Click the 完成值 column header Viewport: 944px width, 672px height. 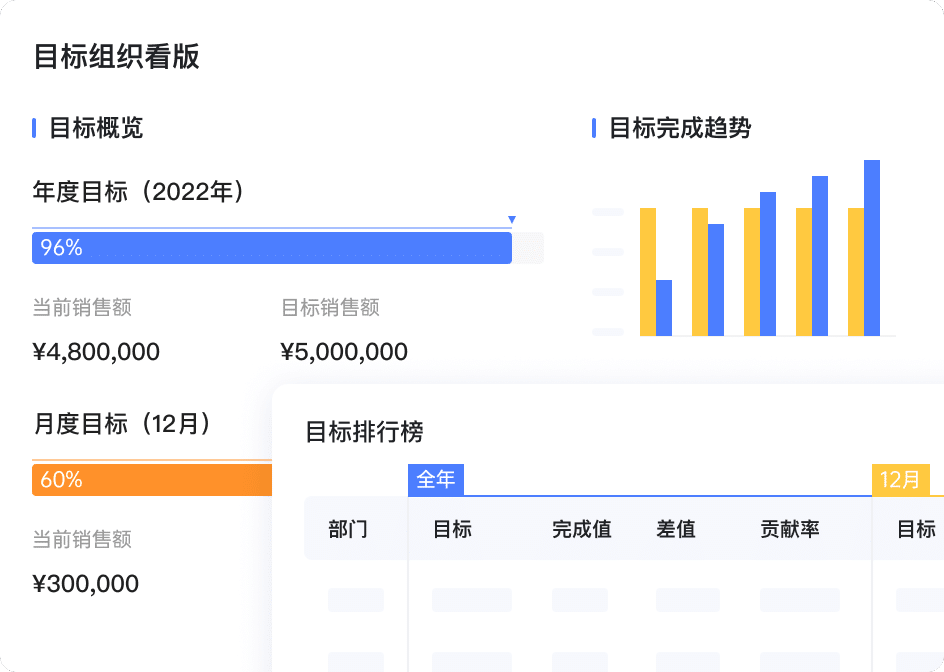(x=582, y=529)
